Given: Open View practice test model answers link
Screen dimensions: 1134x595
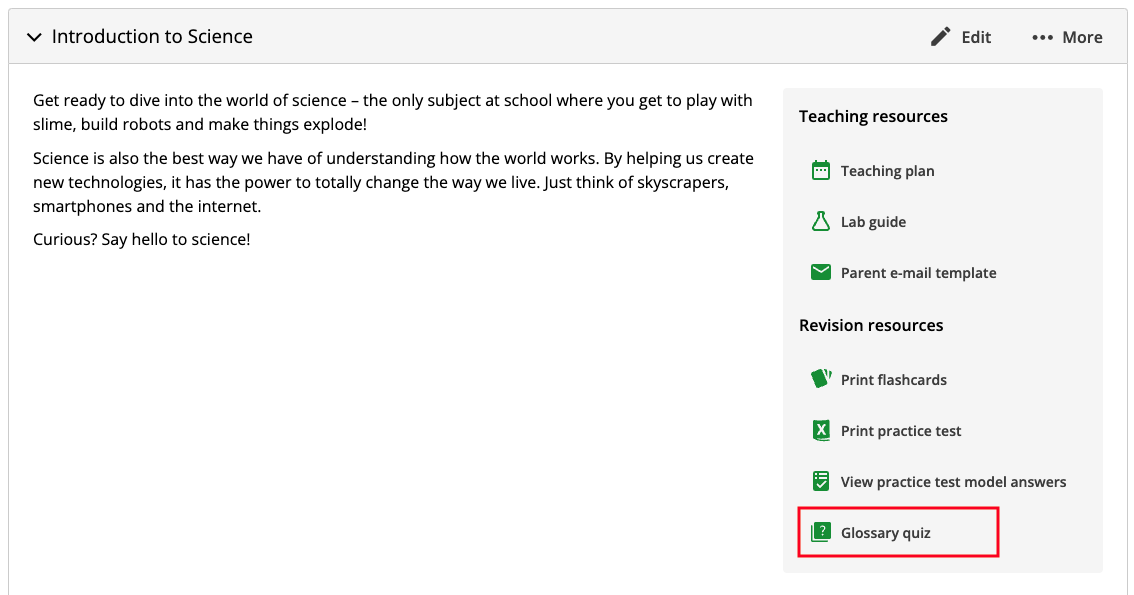Looking at the screenshot, I should (953, 482).
